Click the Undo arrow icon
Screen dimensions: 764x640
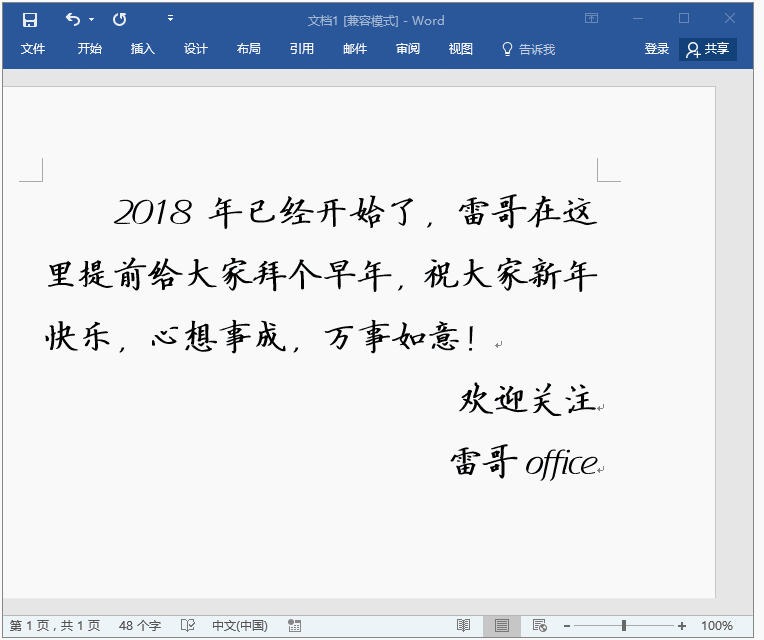coord(73,20)
